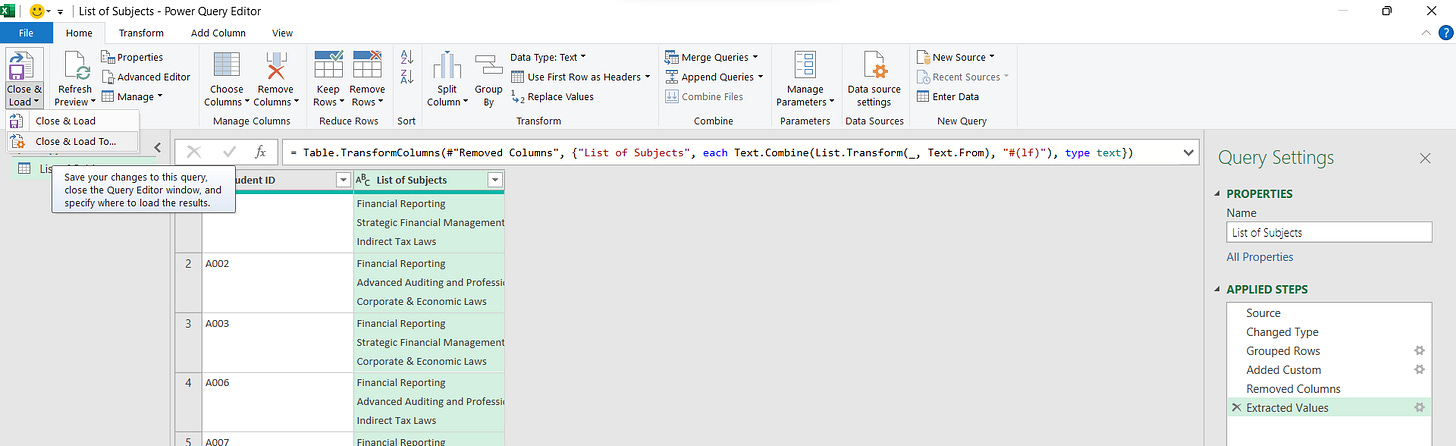
Task: Choose Close & Load To... menu entry
Action: click(72, 142)
